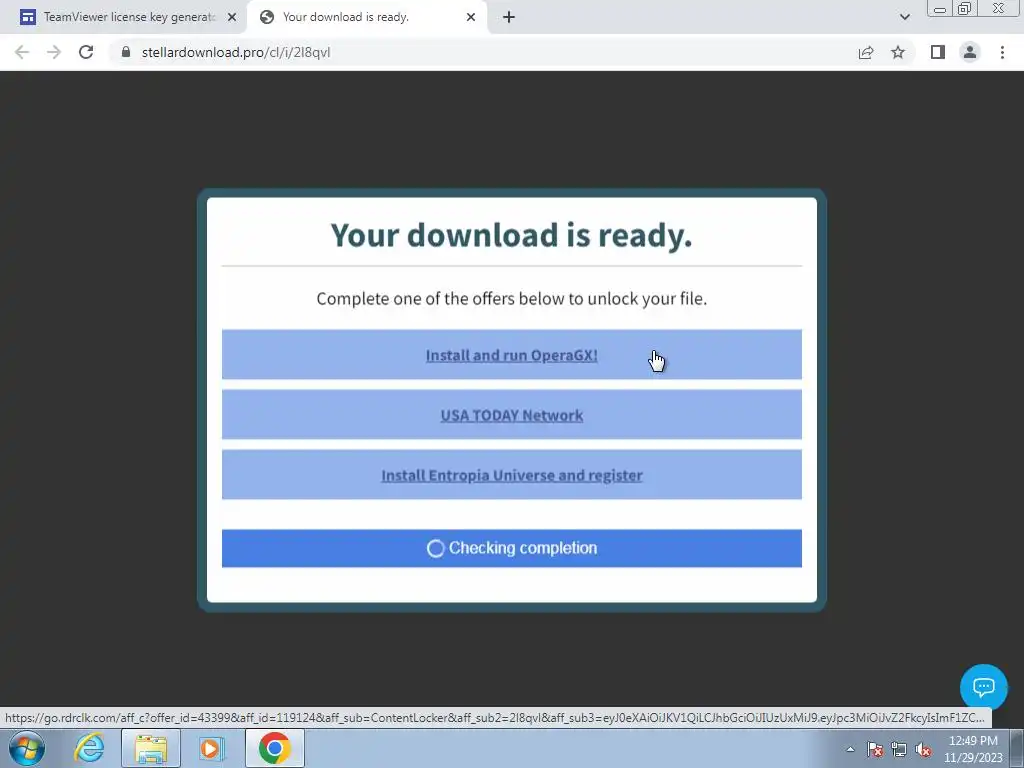The image size is (1024, 768).
Task: Share this page icon in address bar
Action: (866, 52)
